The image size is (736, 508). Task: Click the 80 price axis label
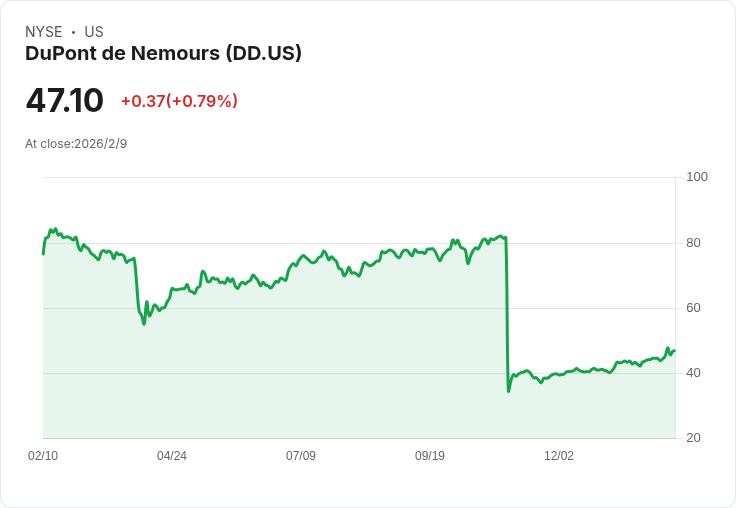(x=694, y=243)
